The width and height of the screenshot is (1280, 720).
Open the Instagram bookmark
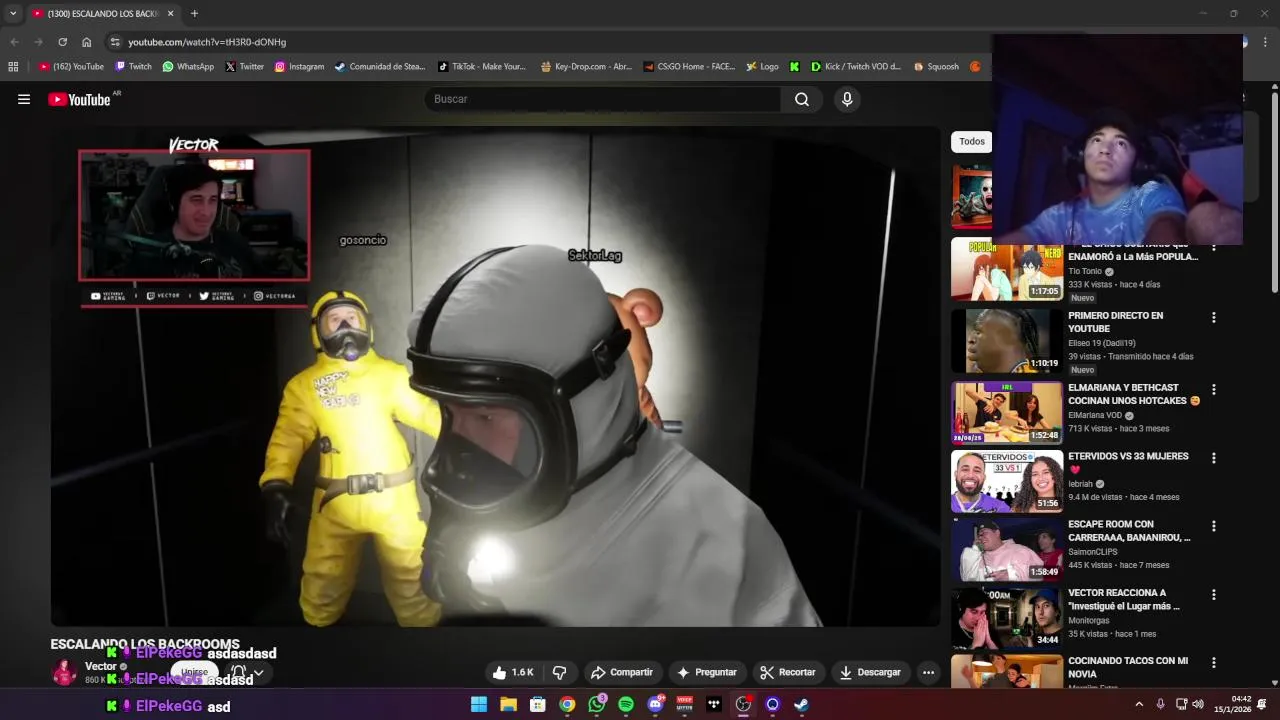coord(299,67)
